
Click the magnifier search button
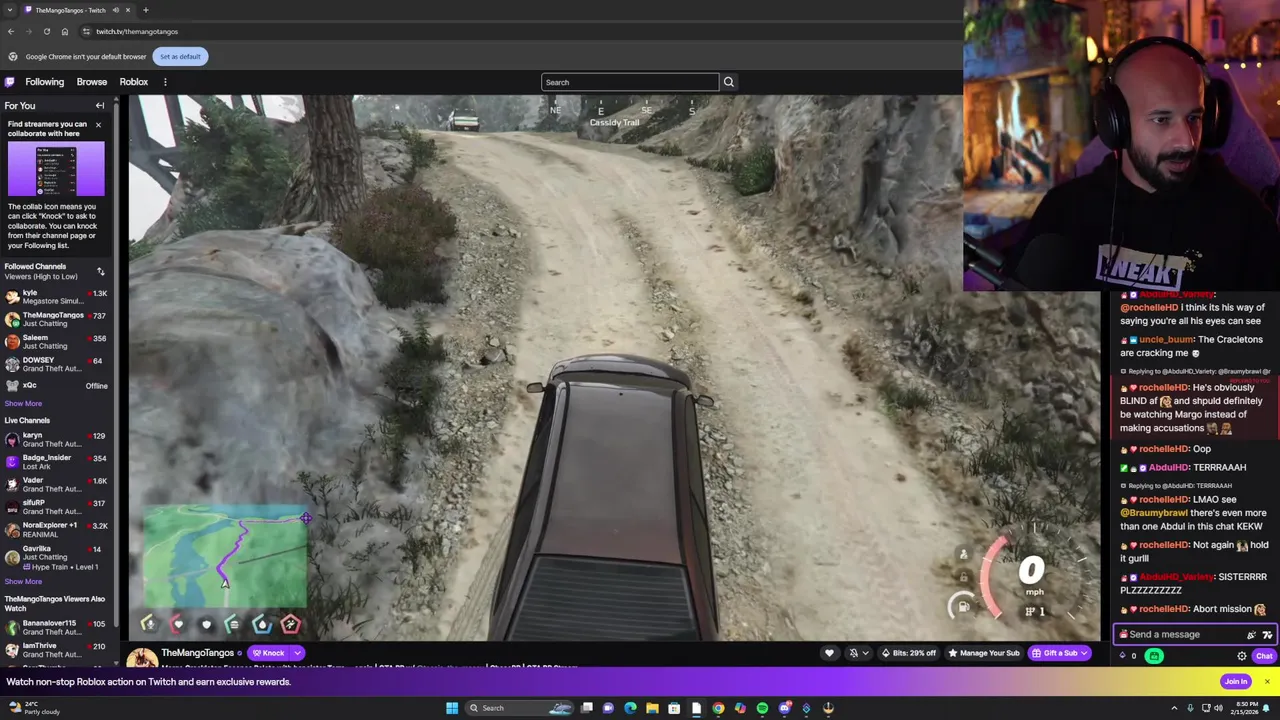pos(728,82)
